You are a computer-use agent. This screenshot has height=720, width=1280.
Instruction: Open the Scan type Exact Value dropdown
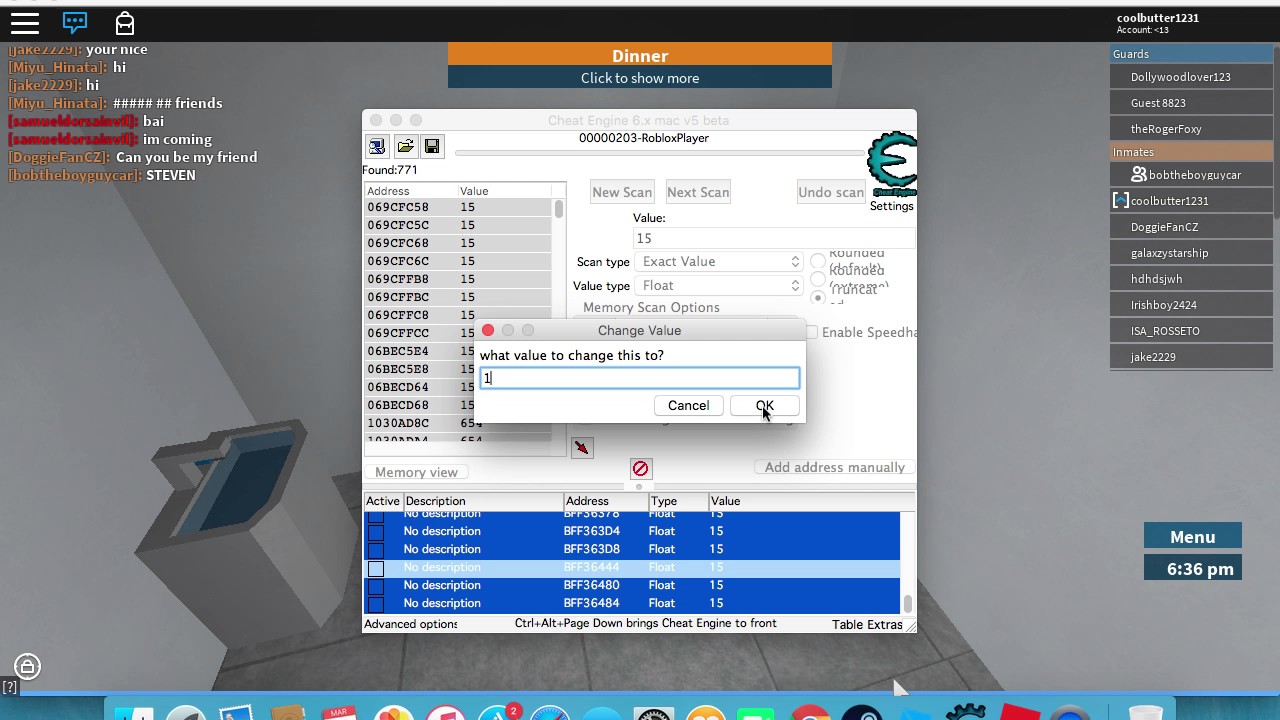[x=719, y=261]
